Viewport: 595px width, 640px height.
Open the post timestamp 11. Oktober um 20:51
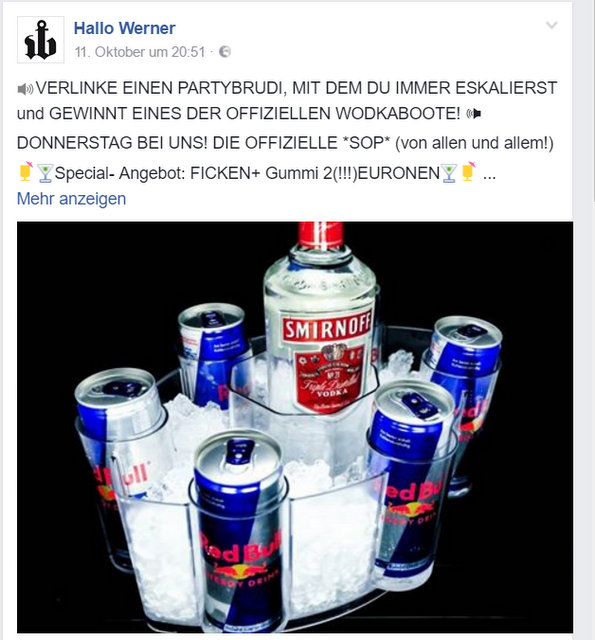tap(140, 52)
